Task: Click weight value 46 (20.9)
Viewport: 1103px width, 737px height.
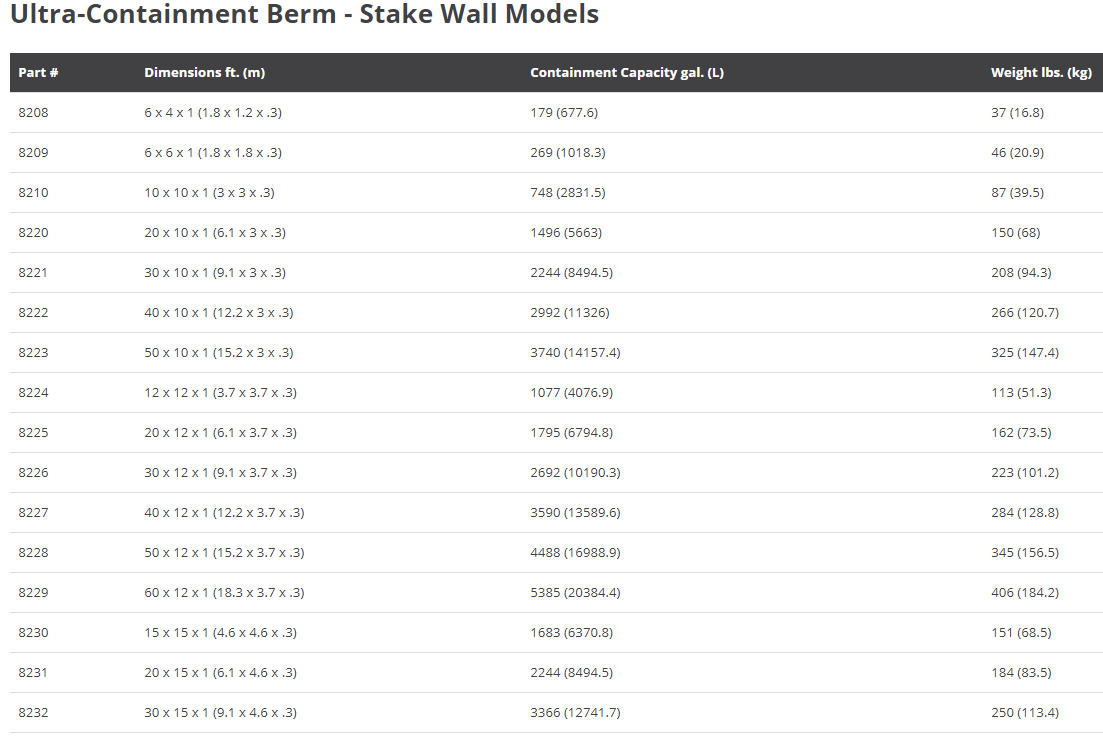Action: 1018,153
